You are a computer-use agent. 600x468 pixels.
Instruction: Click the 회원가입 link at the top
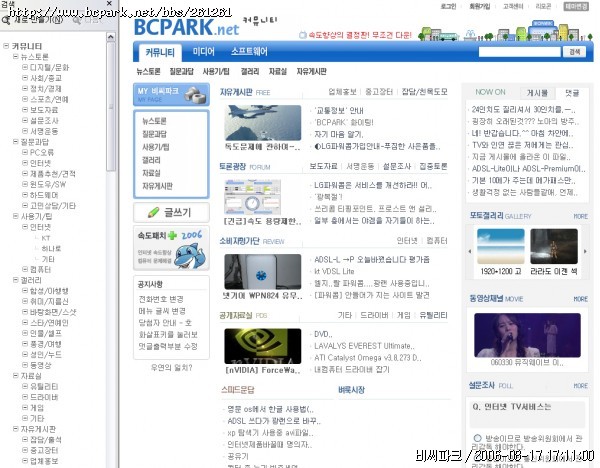480,6
